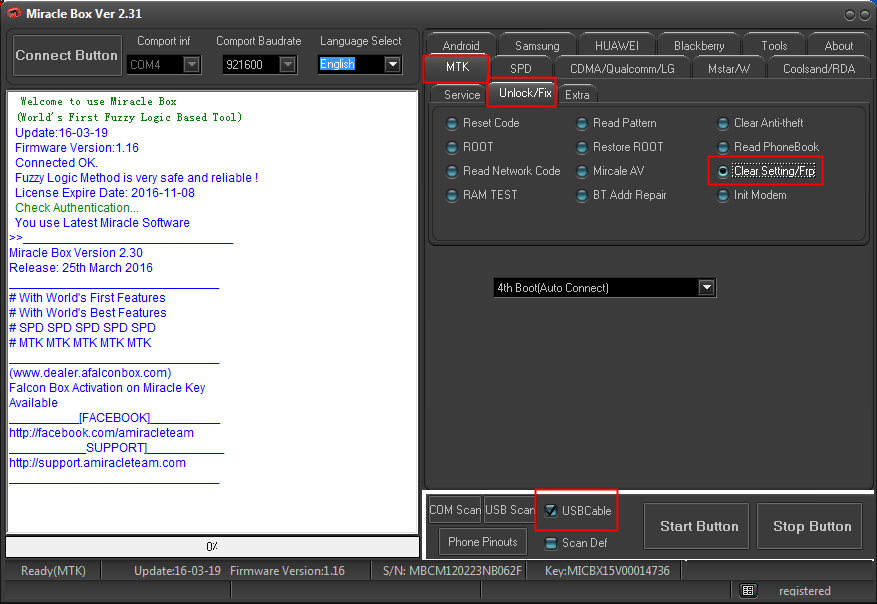Switch to the SPD tab
The image size is (877, 604).
coord(521,68)
